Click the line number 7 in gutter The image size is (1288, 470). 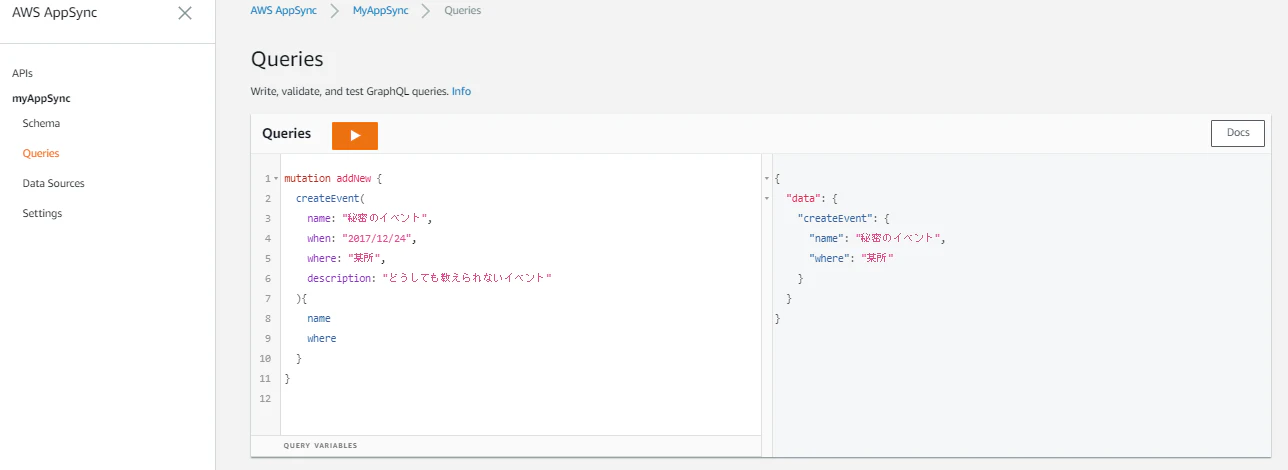268,299
